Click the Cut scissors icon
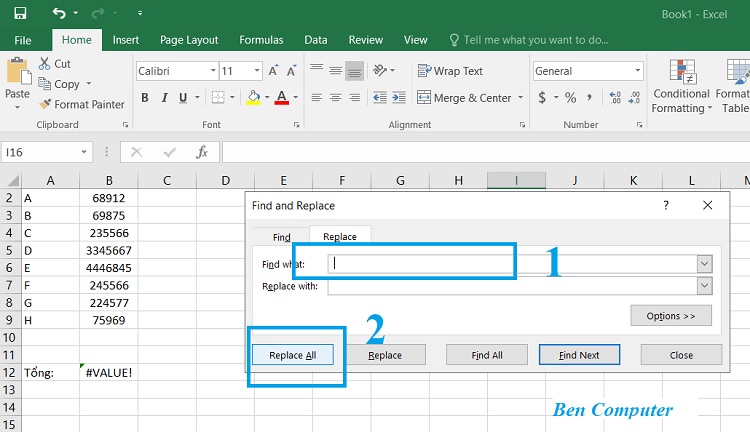750x432 pixels. (44, 64)
